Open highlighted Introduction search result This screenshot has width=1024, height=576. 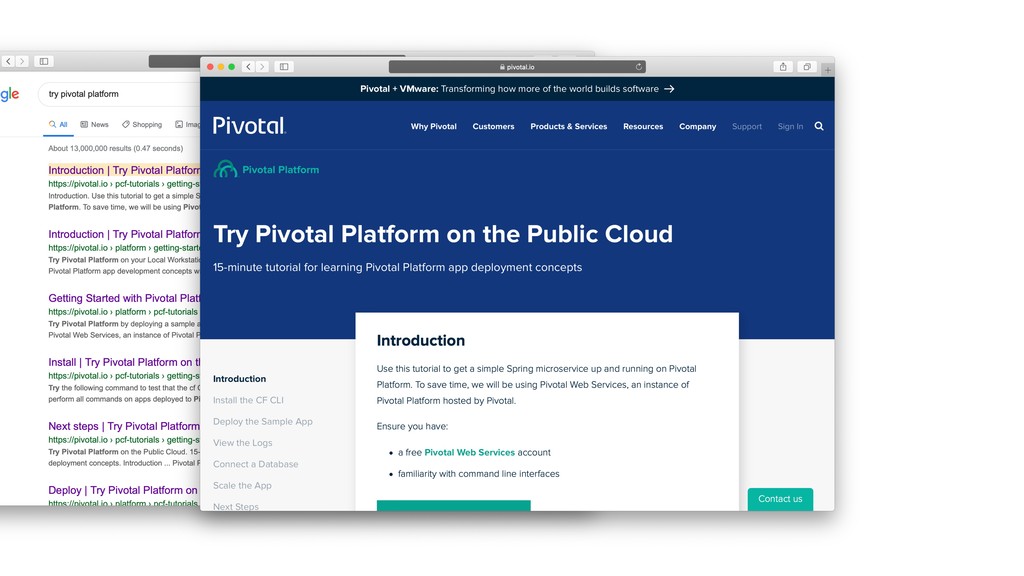tap(124, 170)
